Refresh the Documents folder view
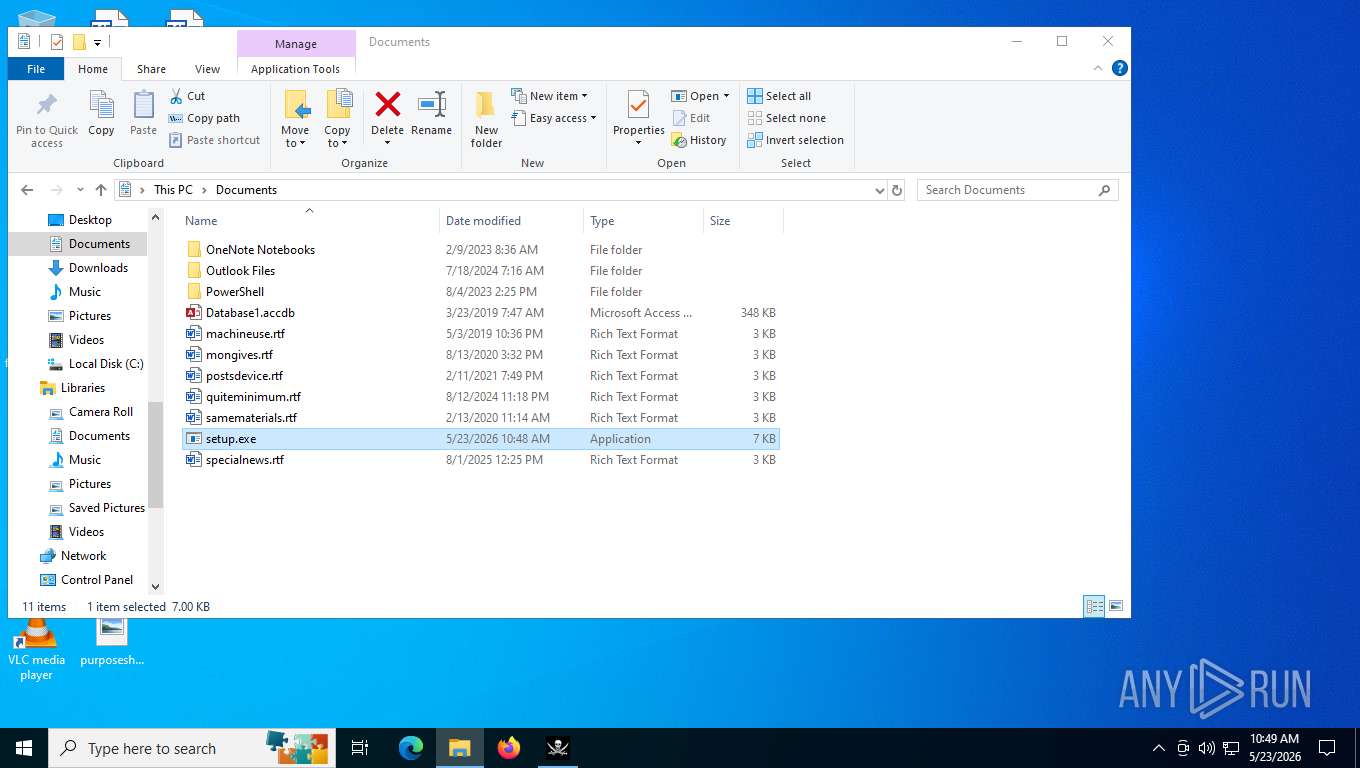Screen dimensions: 1360x768 pyautogui.click(x=897, y=190)
